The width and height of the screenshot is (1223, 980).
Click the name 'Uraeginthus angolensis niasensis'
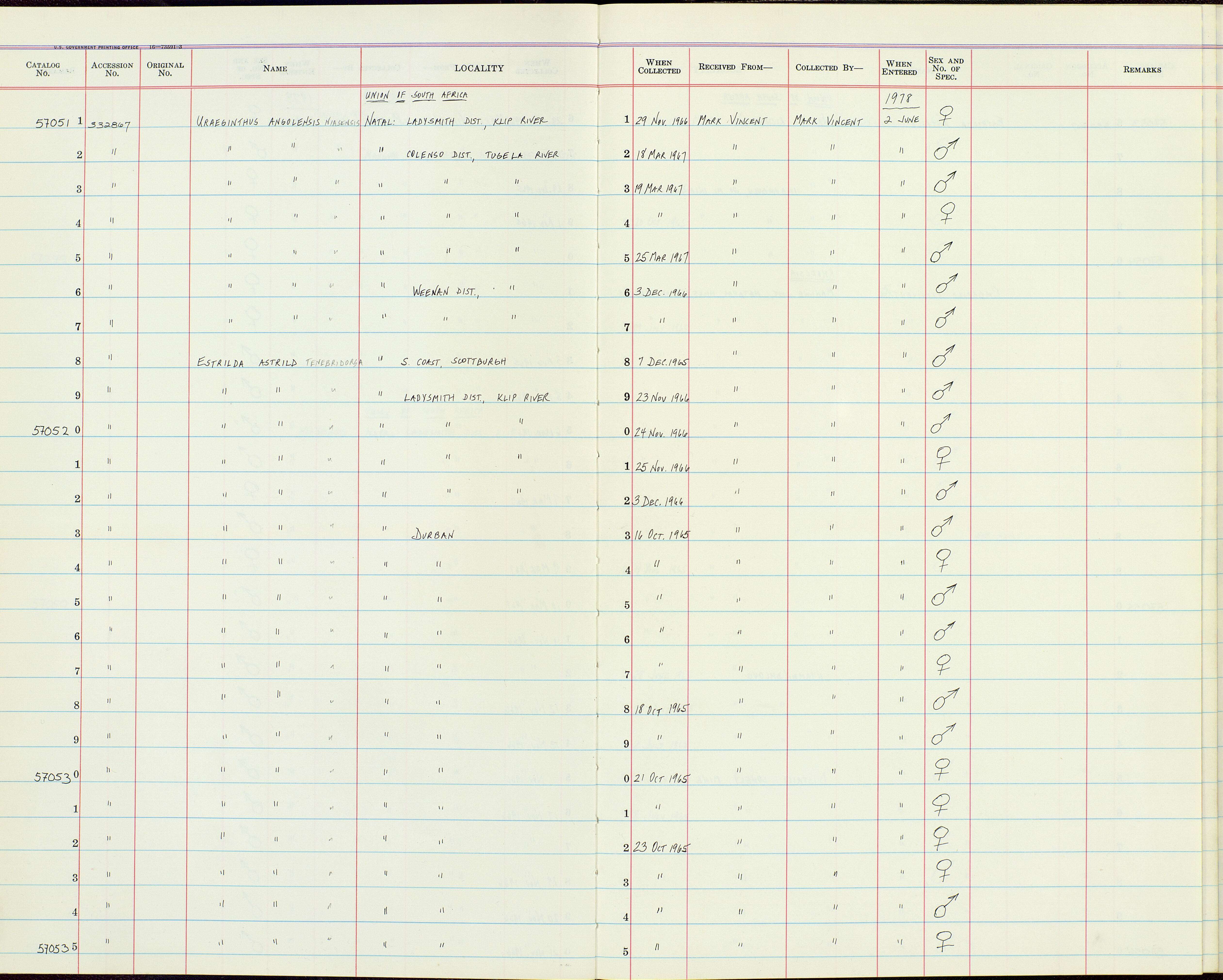[x=277, y=121]
